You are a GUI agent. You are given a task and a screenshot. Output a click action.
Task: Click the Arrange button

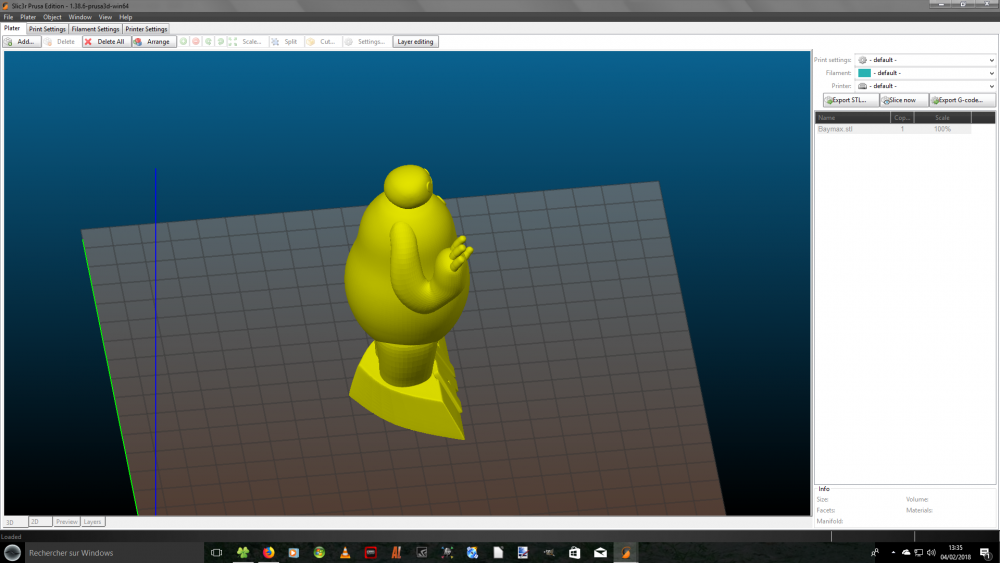(x=154, y=41)
